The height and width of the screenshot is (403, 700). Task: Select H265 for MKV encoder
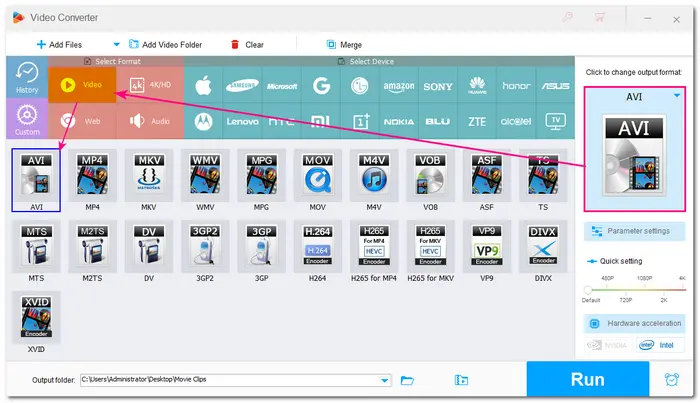430,246
